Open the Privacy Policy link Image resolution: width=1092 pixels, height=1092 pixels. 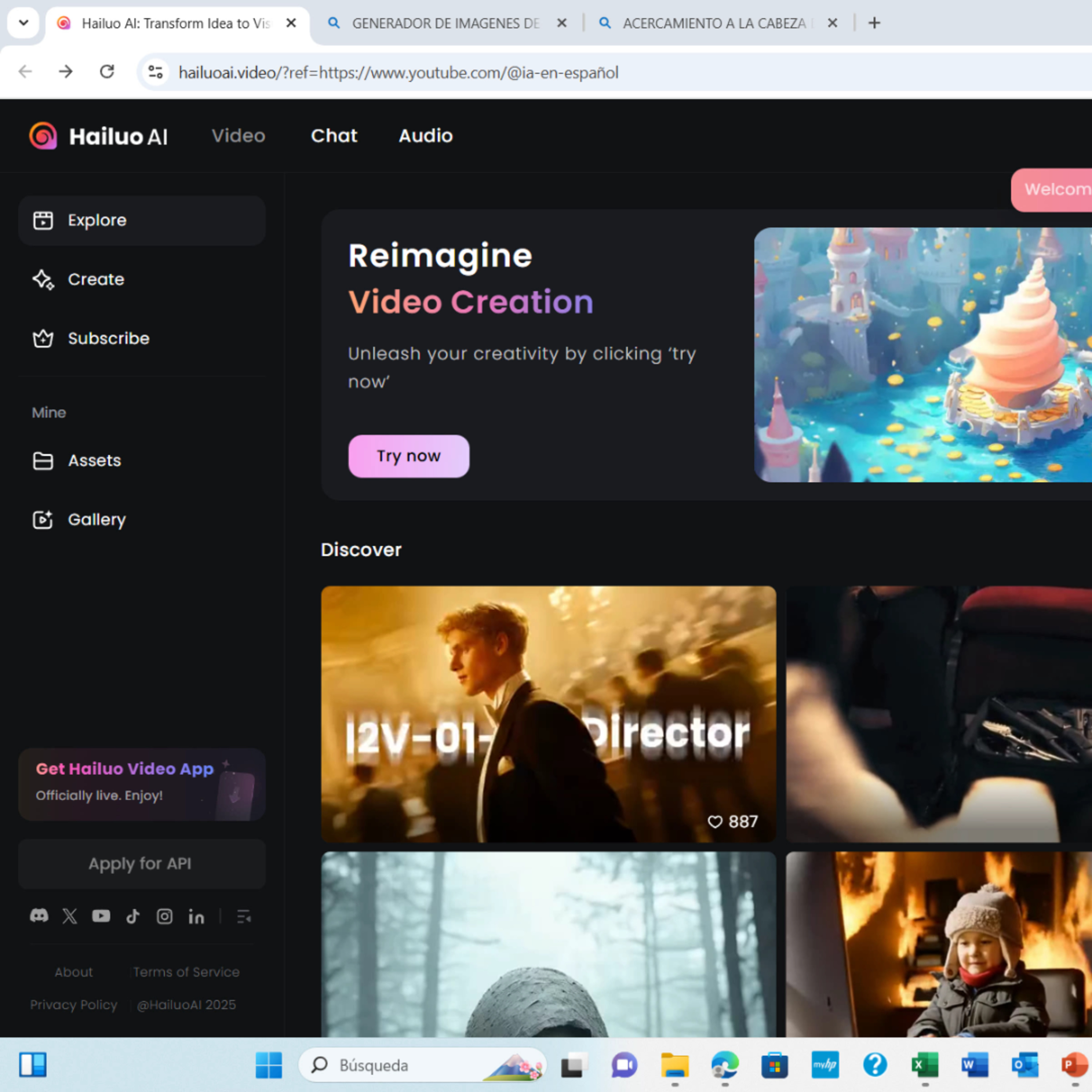click(x=74, y=1005)
